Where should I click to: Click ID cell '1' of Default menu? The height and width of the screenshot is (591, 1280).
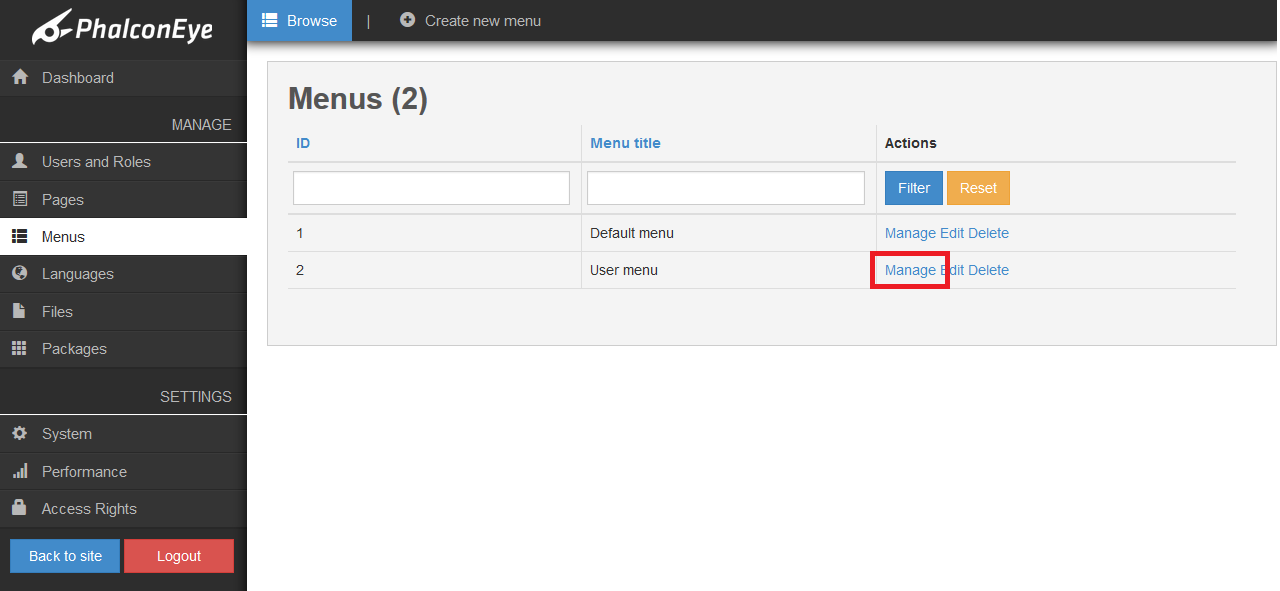[x=435, y=233]
